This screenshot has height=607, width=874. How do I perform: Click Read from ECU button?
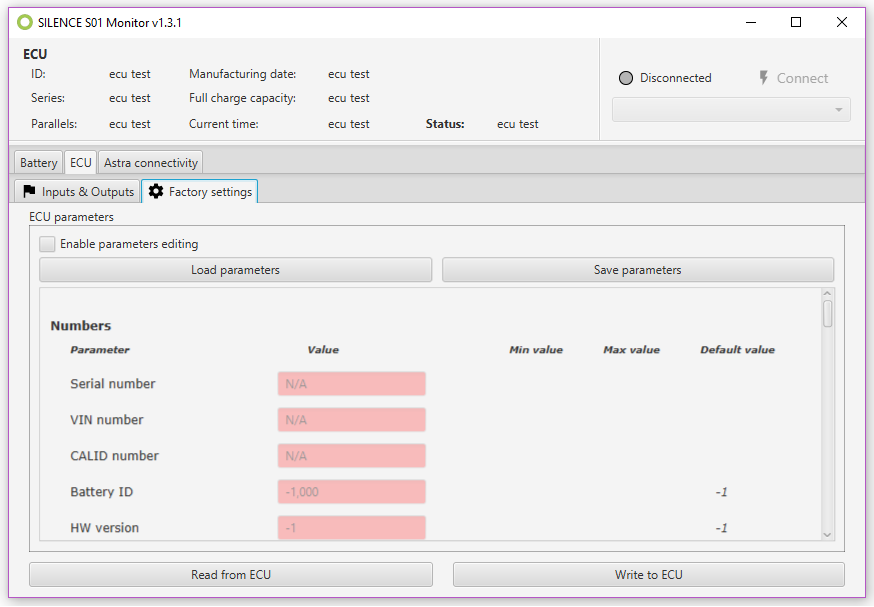coord(231,575)
